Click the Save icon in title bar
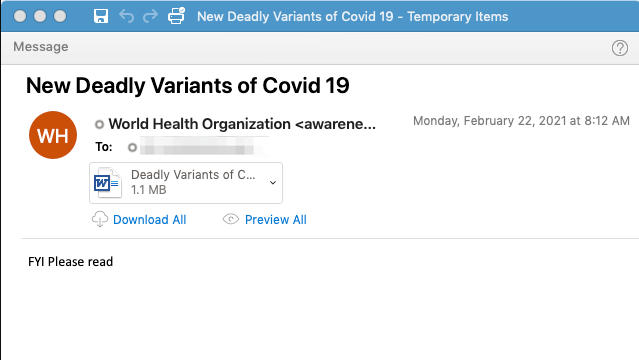This screenshot has width=639, height=360. tap(101, 16)
